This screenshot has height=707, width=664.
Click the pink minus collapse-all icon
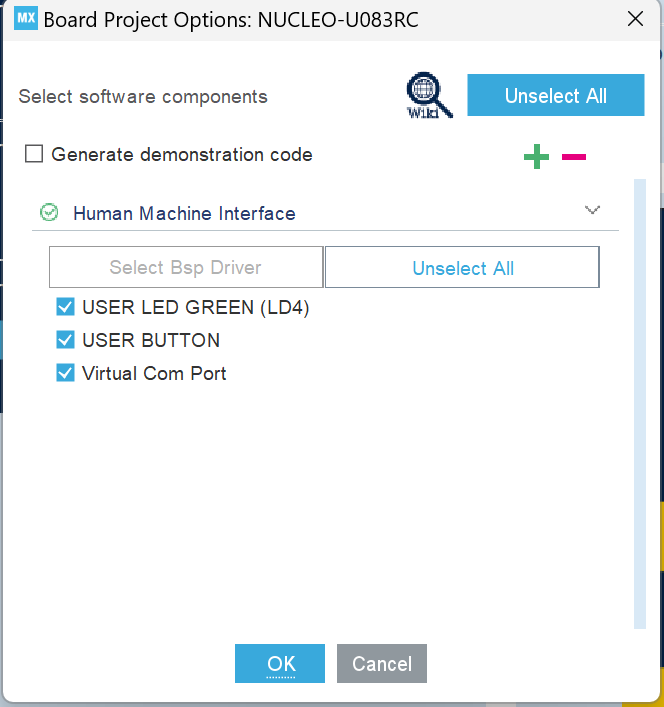point(574,156)
